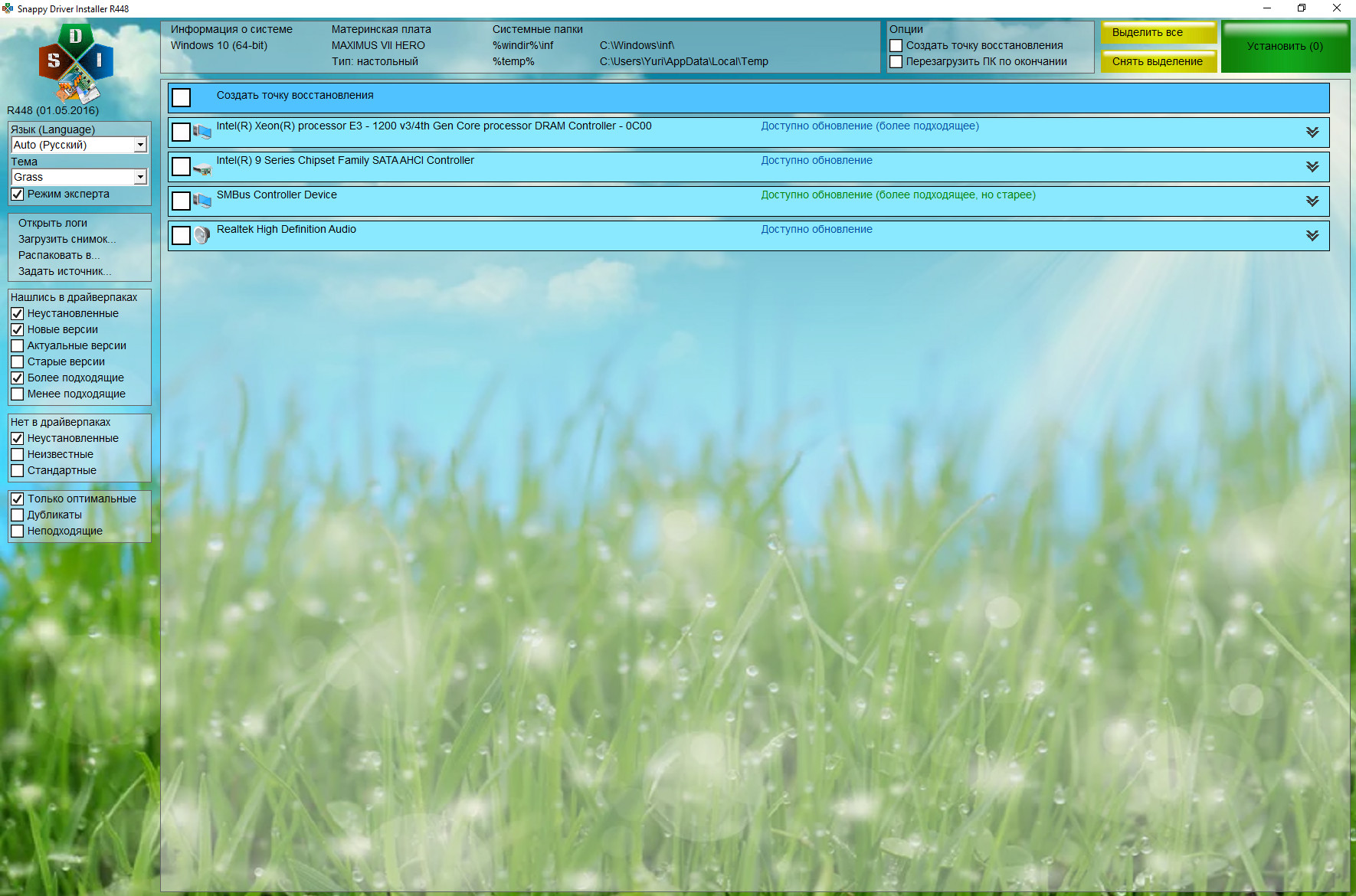Expand the Realtek High Definition Audio row

pos(1312,236)
